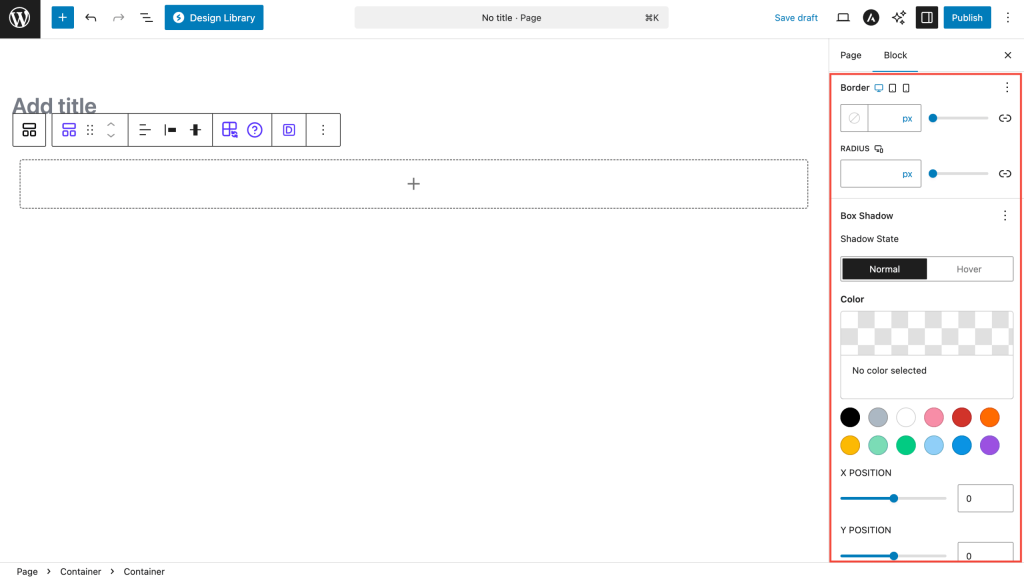Click the X POSITION number input field

pos(984,498)
